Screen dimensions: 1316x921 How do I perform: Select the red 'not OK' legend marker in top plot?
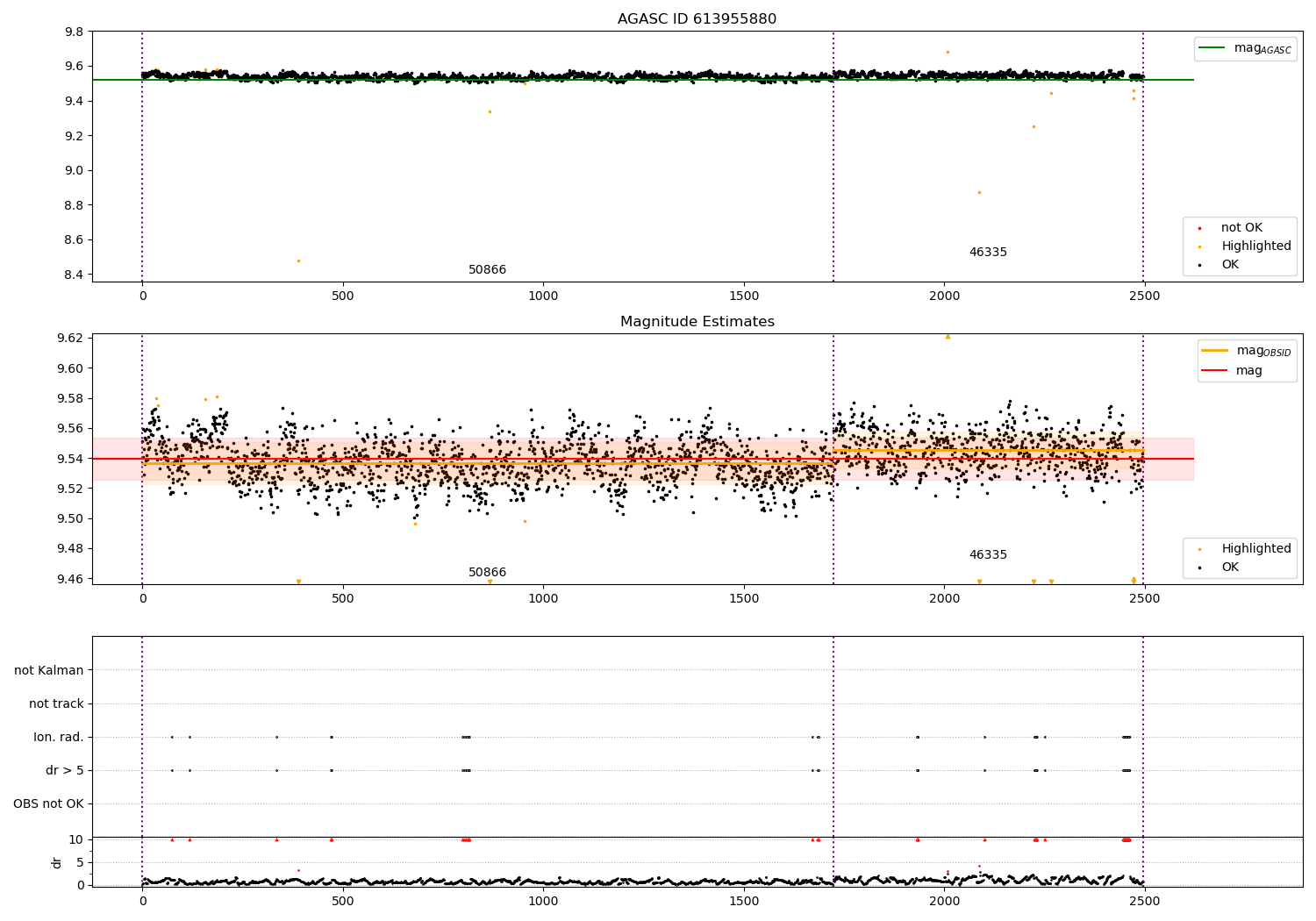[x=1199, y=228]
